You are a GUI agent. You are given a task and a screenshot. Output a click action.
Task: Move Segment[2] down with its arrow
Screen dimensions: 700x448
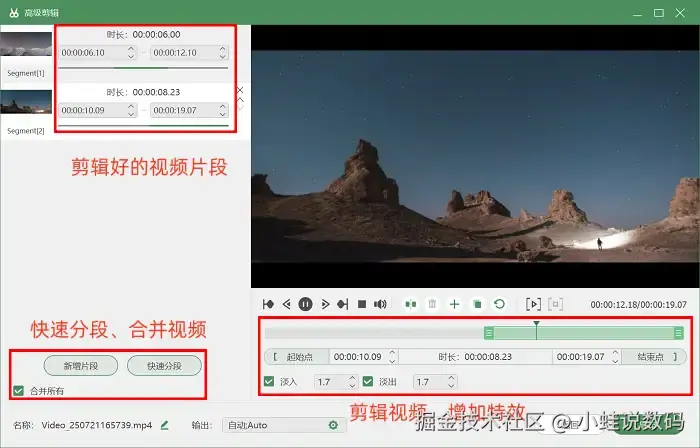240,107
